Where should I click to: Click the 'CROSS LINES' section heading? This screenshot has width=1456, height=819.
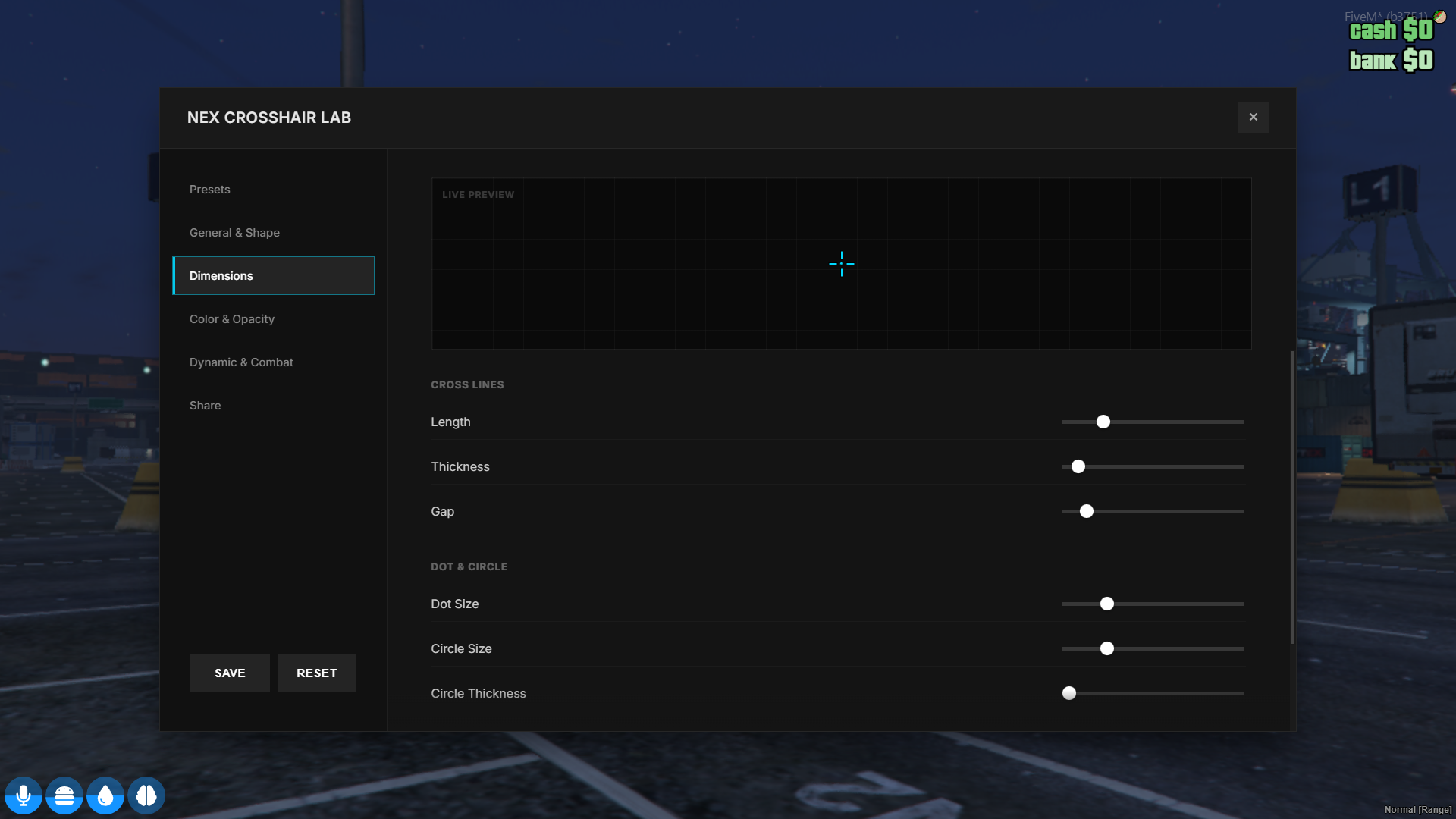click(467, 384)
